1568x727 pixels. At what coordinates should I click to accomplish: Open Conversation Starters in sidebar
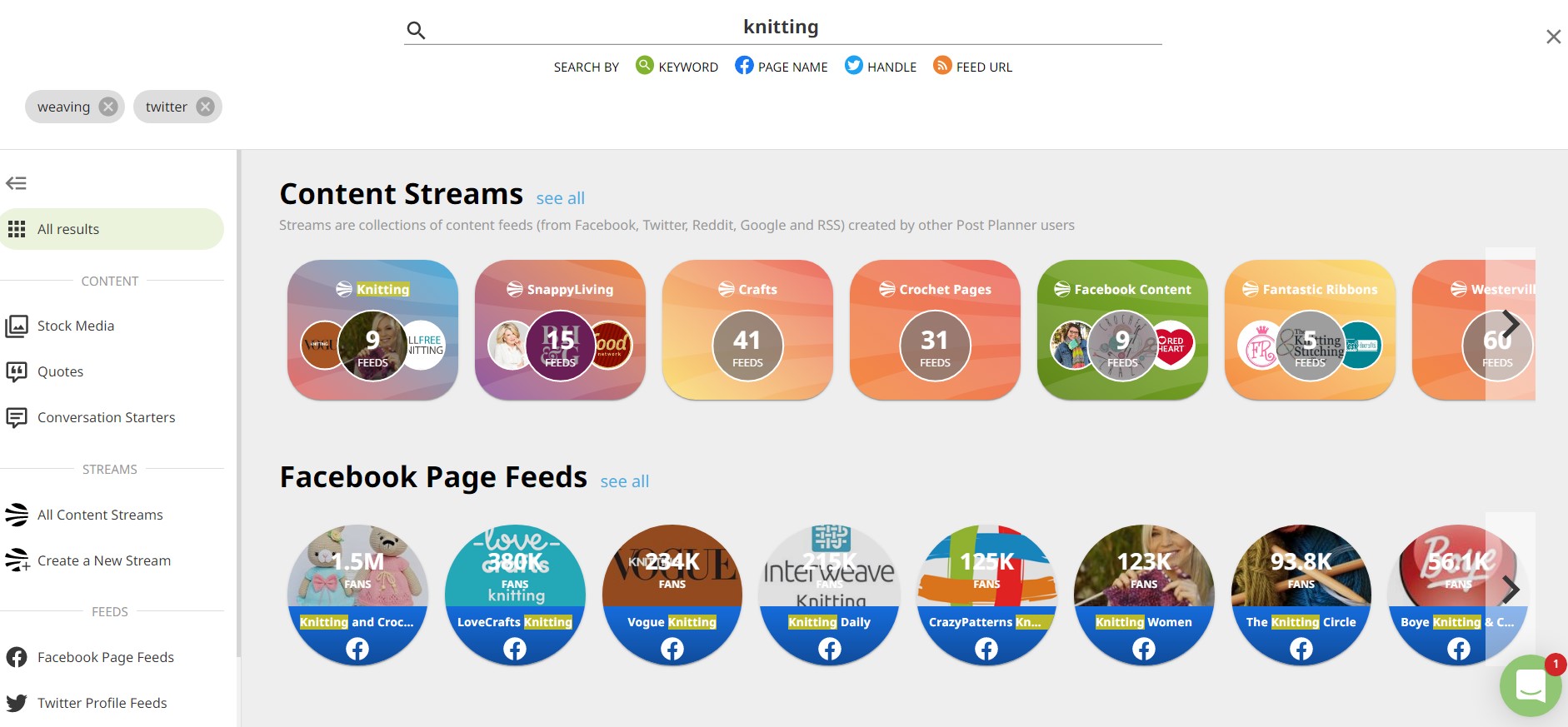[x=91, y=417]
